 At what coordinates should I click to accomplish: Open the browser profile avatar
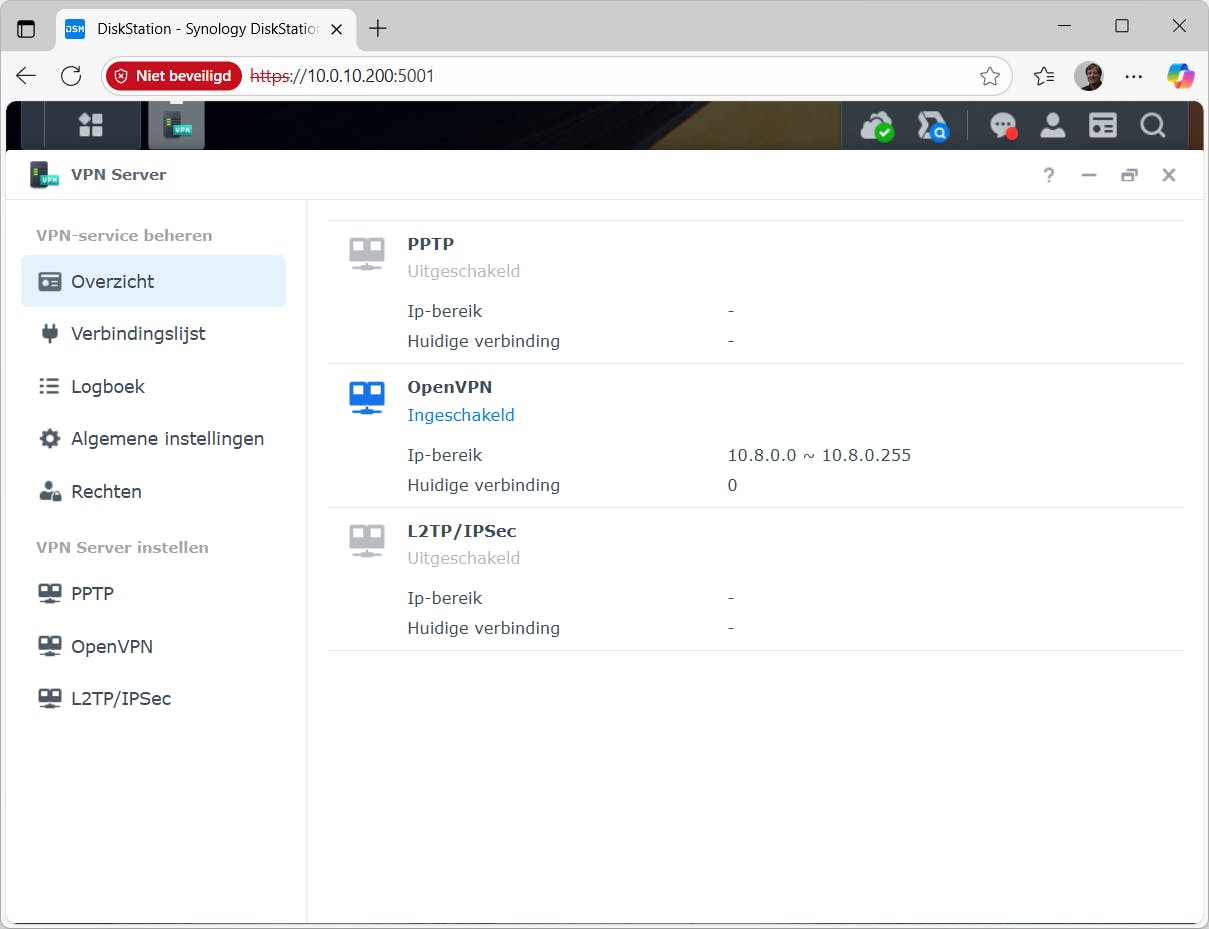(1089, 76)
